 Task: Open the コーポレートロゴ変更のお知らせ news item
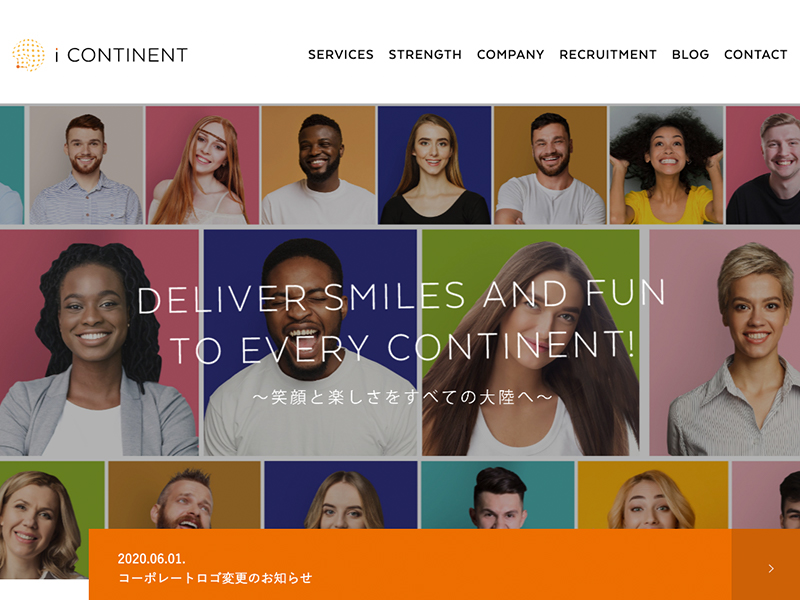click(215, 578)
